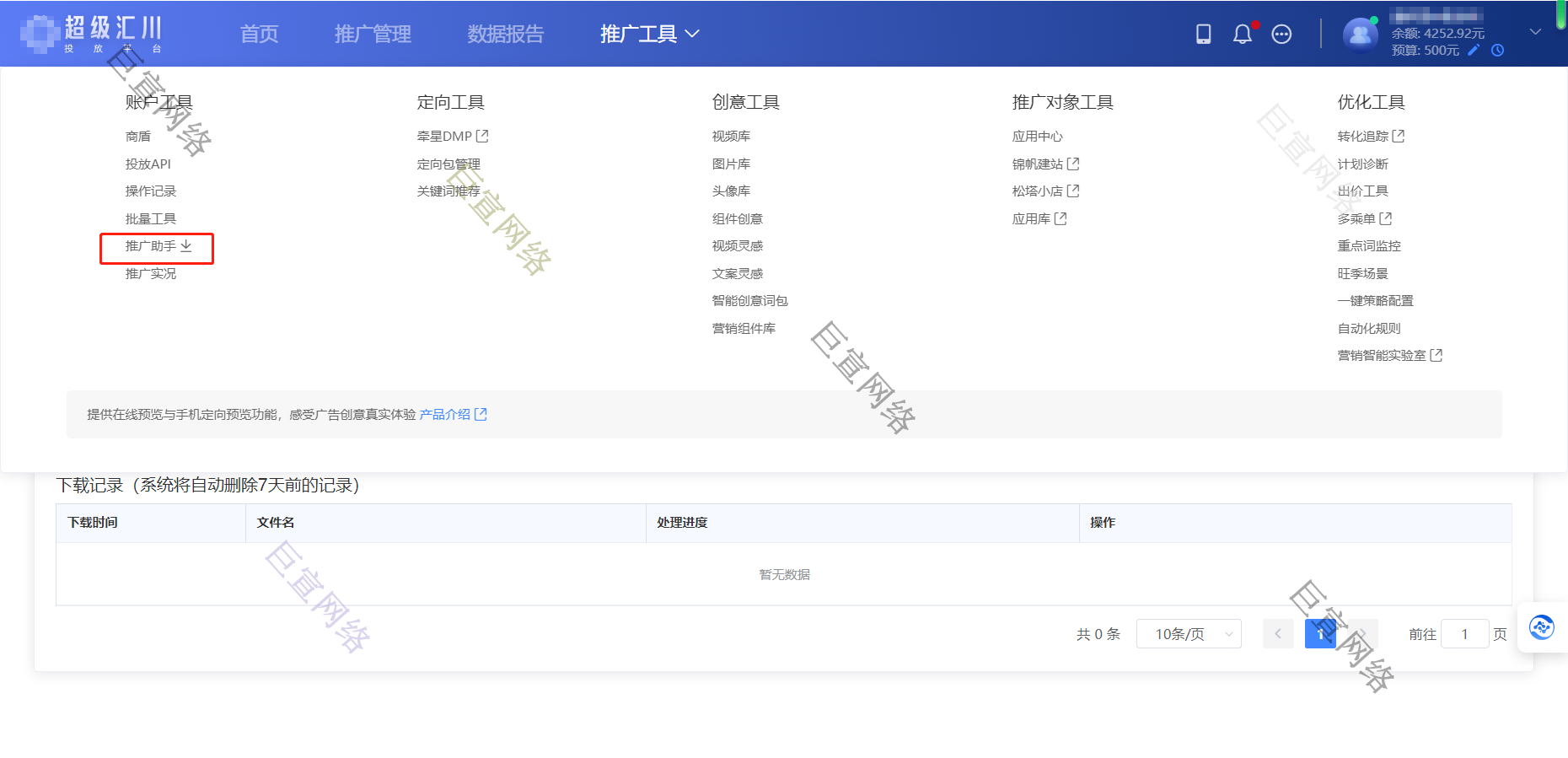Open 一键策略配置

tap(1375, 300)
